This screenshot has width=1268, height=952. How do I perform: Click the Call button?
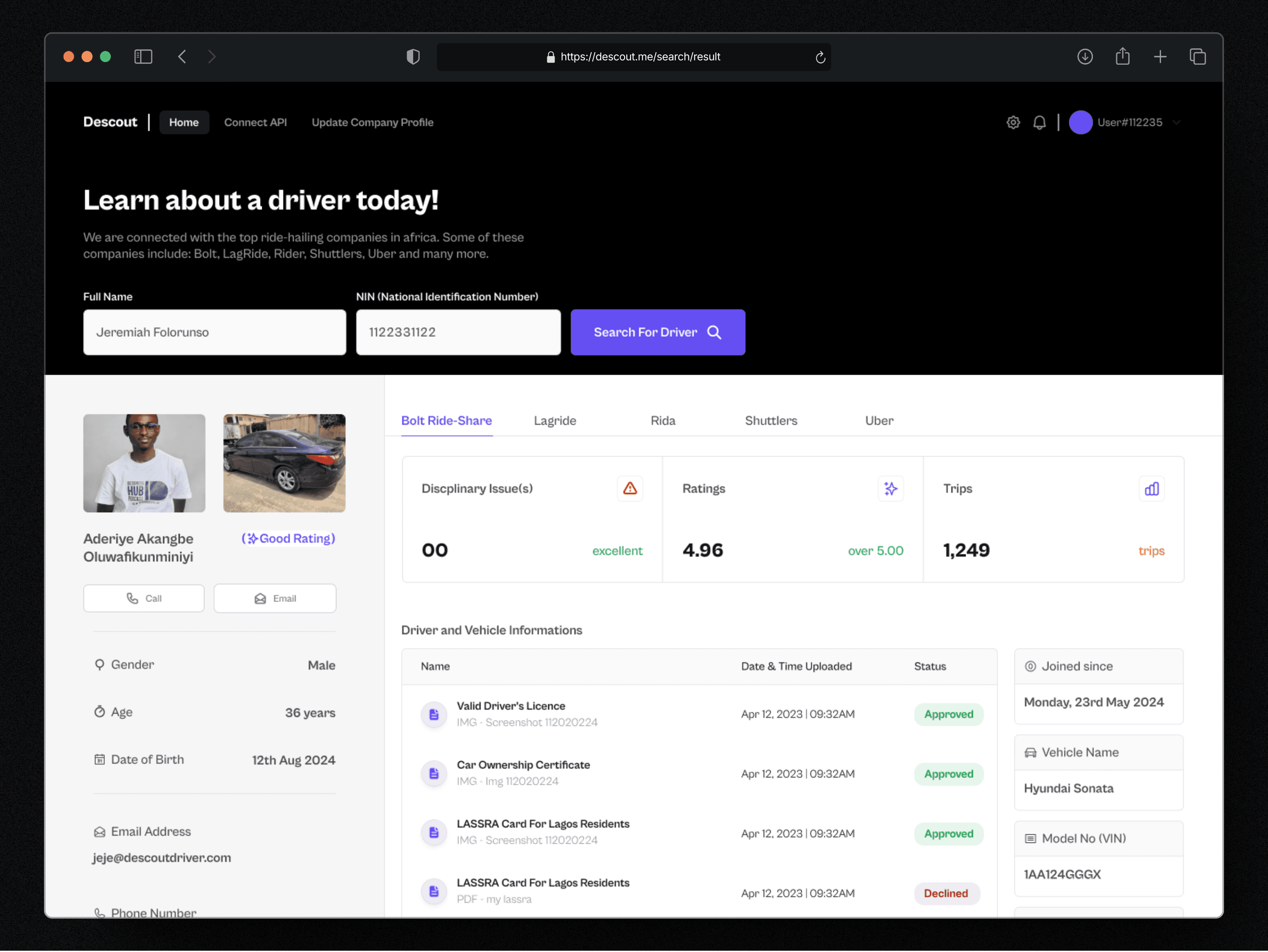tap(143, 598)
